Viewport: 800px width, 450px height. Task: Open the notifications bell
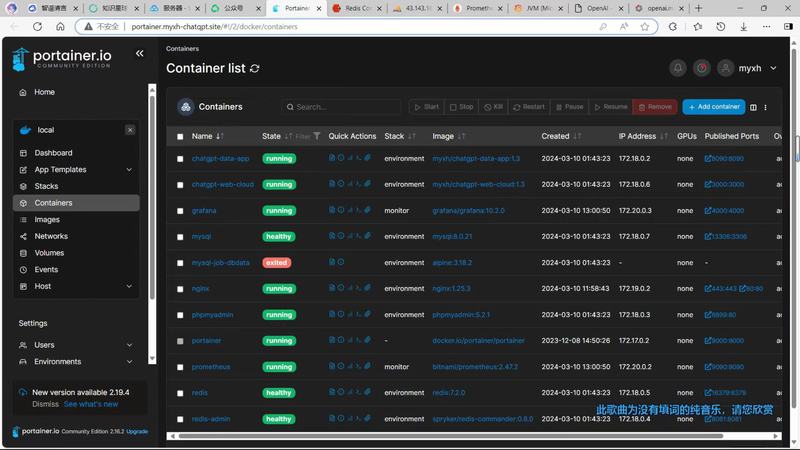[678, 68]
